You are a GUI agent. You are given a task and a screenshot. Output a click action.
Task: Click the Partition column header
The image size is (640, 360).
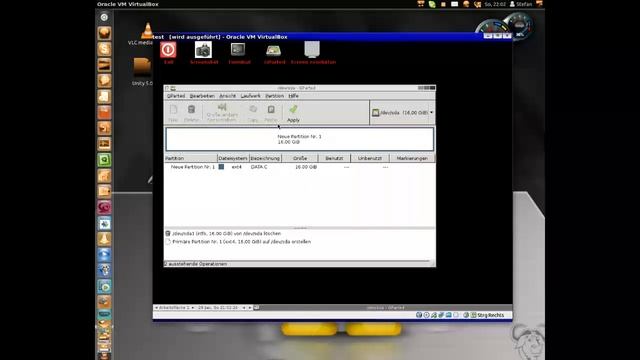191,158
